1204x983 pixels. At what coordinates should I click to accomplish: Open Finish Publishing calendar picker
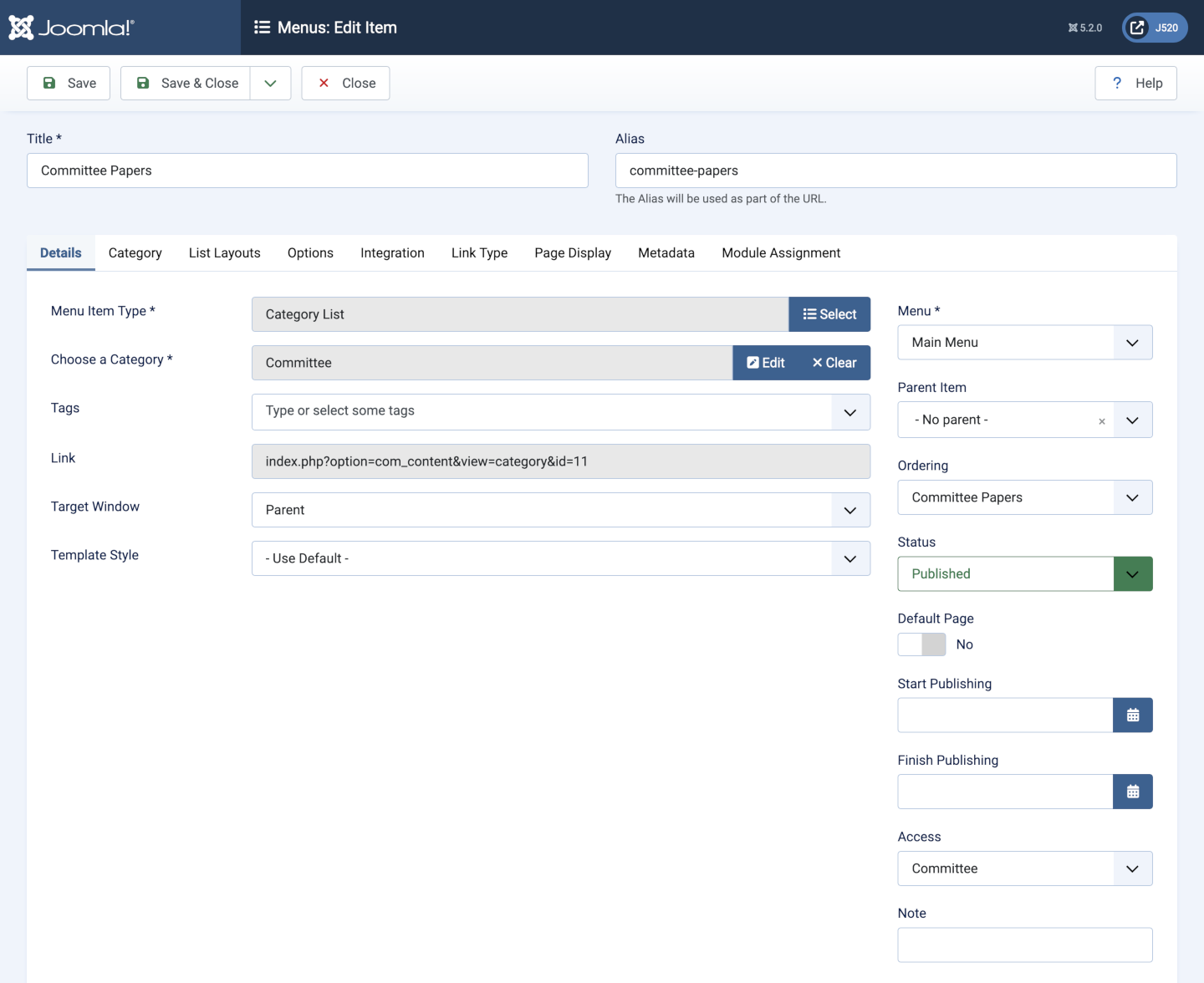[x=1132, y=792]
